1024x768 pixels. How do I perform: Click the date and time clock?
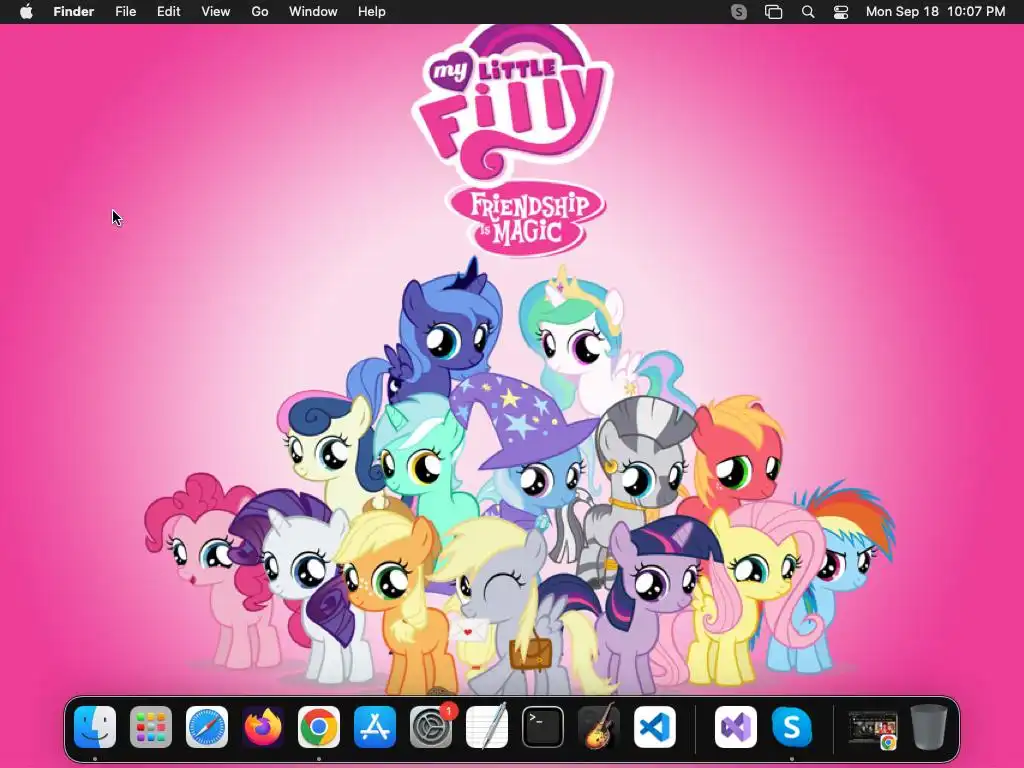click(935, 12)
